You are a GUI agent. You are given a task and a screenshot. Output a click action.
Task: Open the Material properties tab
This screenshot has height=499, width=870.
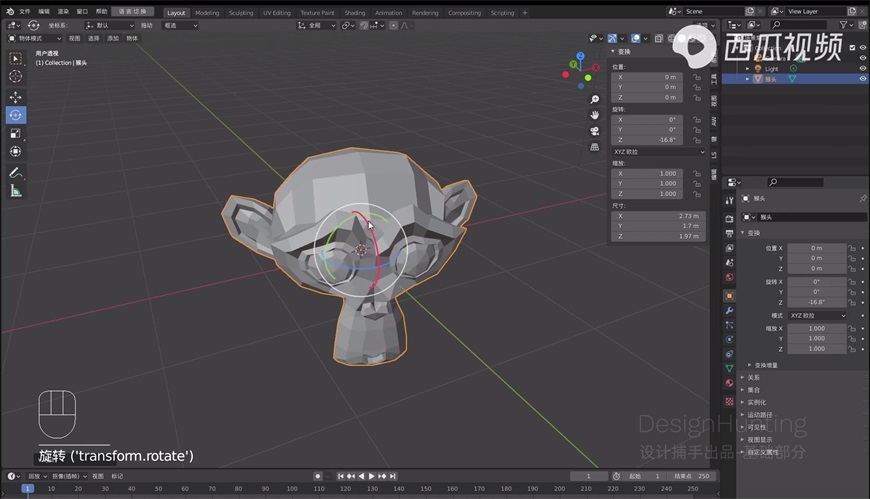(729, 383)
